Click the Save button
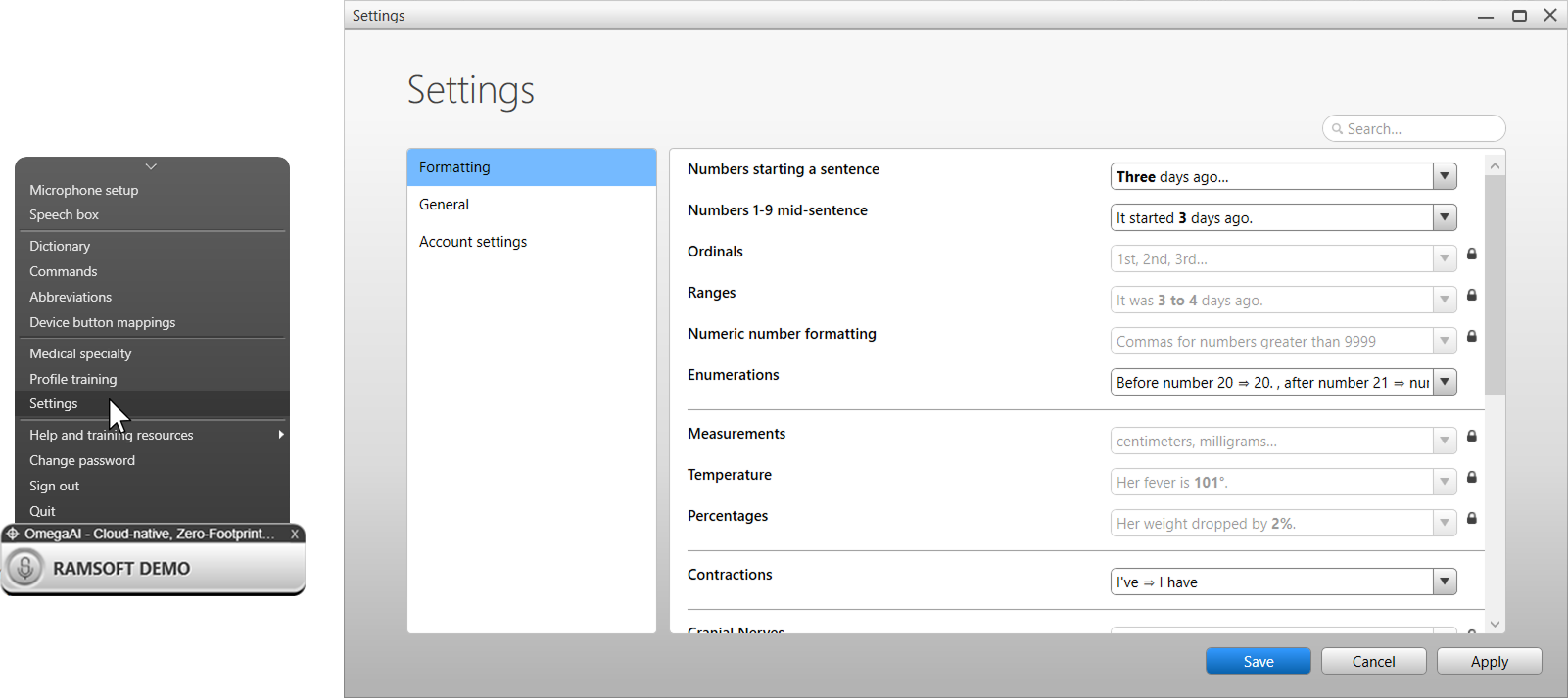Image resolution: width=1568 pixels, height=698 pixels. pyautogui.click(x=1259, y=661)
